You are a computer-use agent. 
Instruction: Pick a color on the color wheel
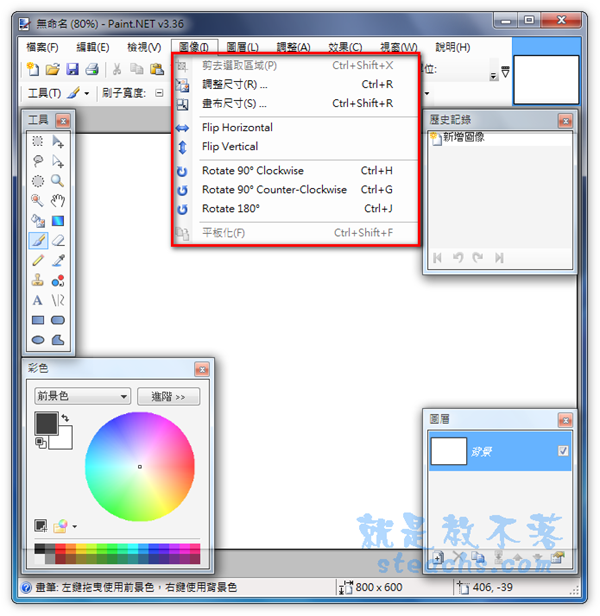[x=140, y=467]
